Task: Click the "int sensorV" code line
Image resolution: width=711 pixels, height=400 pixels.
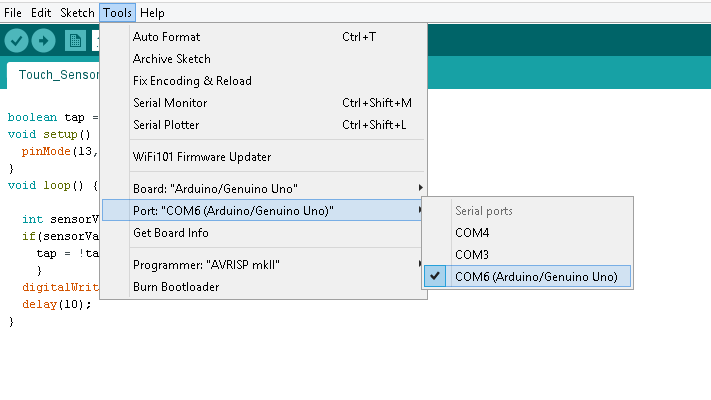Action: pyautogui.click(x=60, y=220)
